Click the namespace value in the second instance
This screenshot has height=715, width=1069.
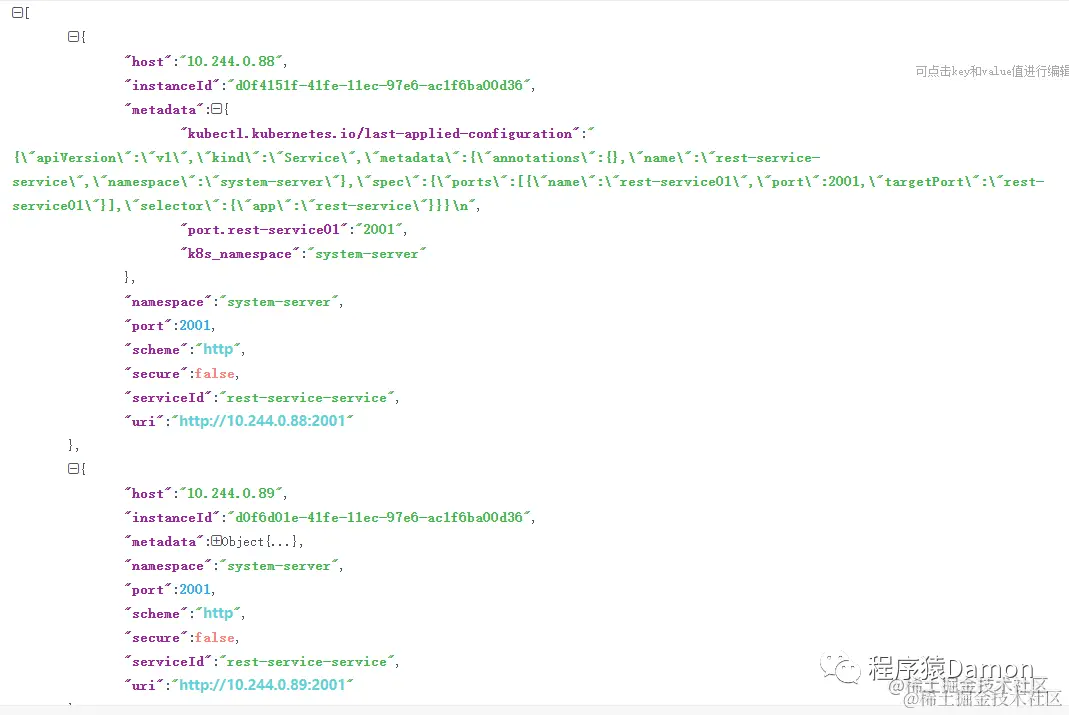279,566
